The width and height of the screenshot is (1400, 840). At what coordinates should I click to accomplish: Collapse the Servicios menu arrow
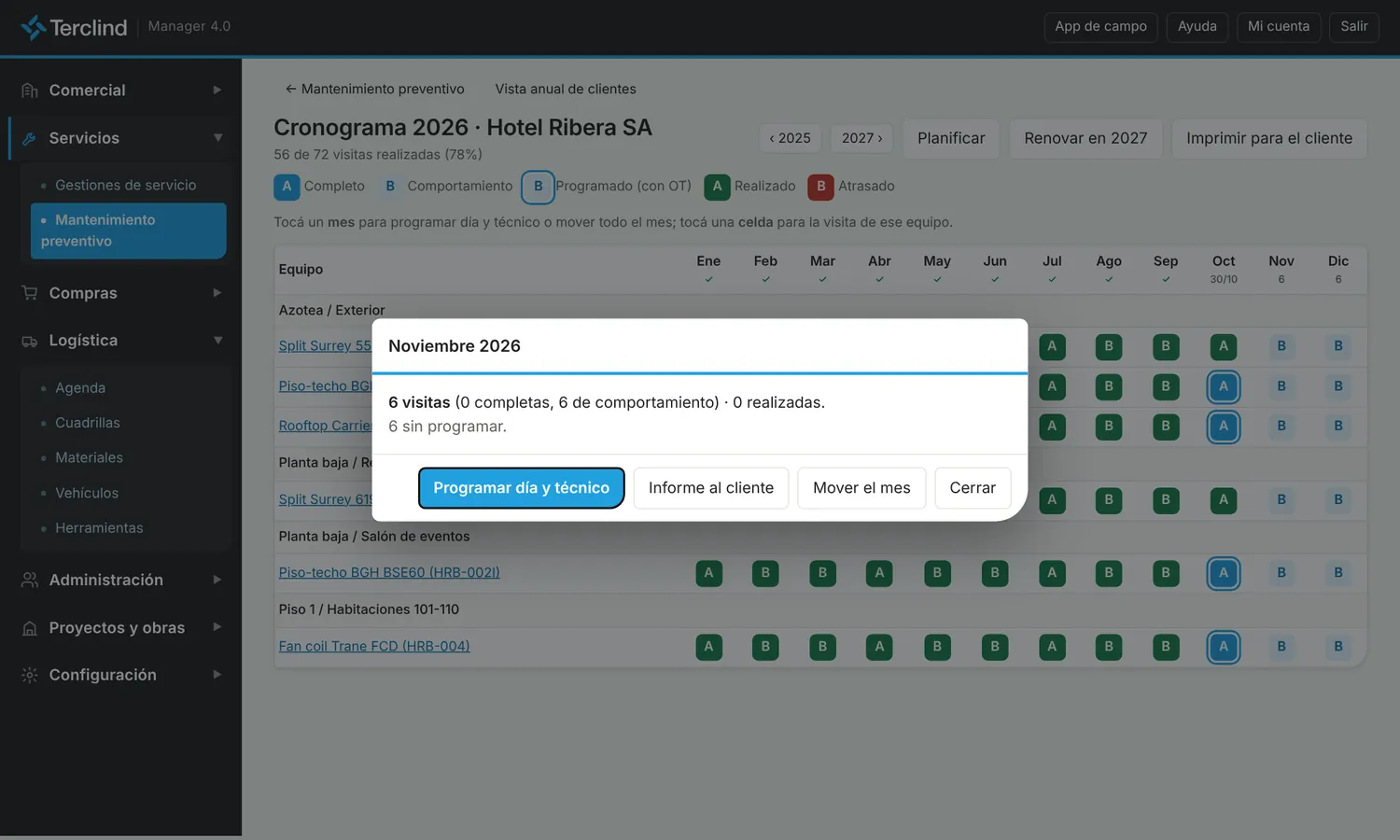pyautogui.click(x=217, y=138)
